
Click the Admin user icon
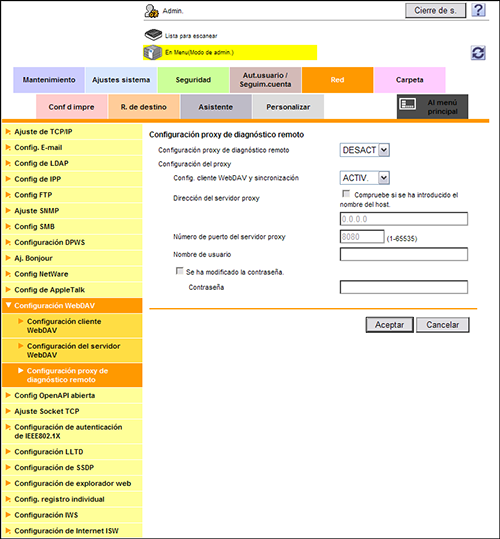click(151, 11)
